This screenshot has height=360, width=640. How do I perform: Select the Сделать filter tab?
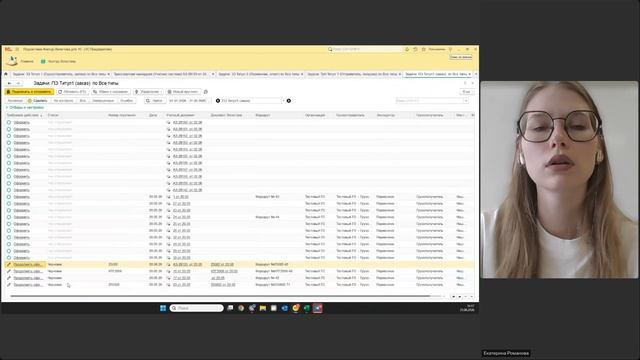coord(38,100)
